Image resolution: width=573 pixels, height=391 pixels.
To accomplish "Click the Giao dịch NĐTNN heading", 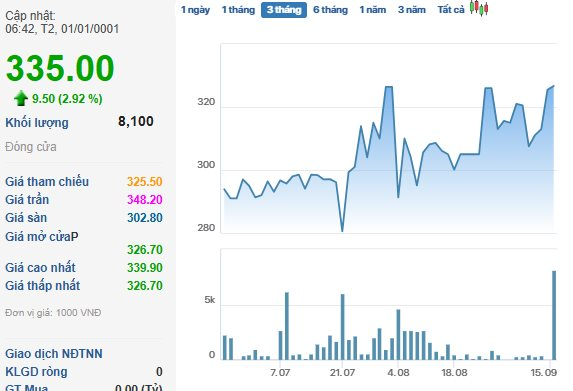I will point(54,354).
